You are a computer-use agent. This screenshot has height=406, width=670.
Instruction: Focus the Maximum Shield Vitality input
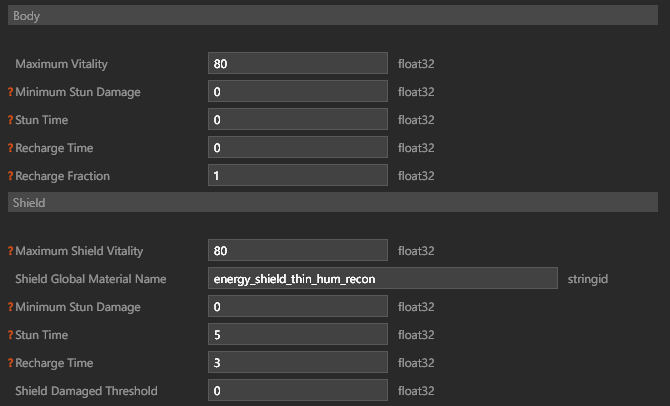[298, 250]
